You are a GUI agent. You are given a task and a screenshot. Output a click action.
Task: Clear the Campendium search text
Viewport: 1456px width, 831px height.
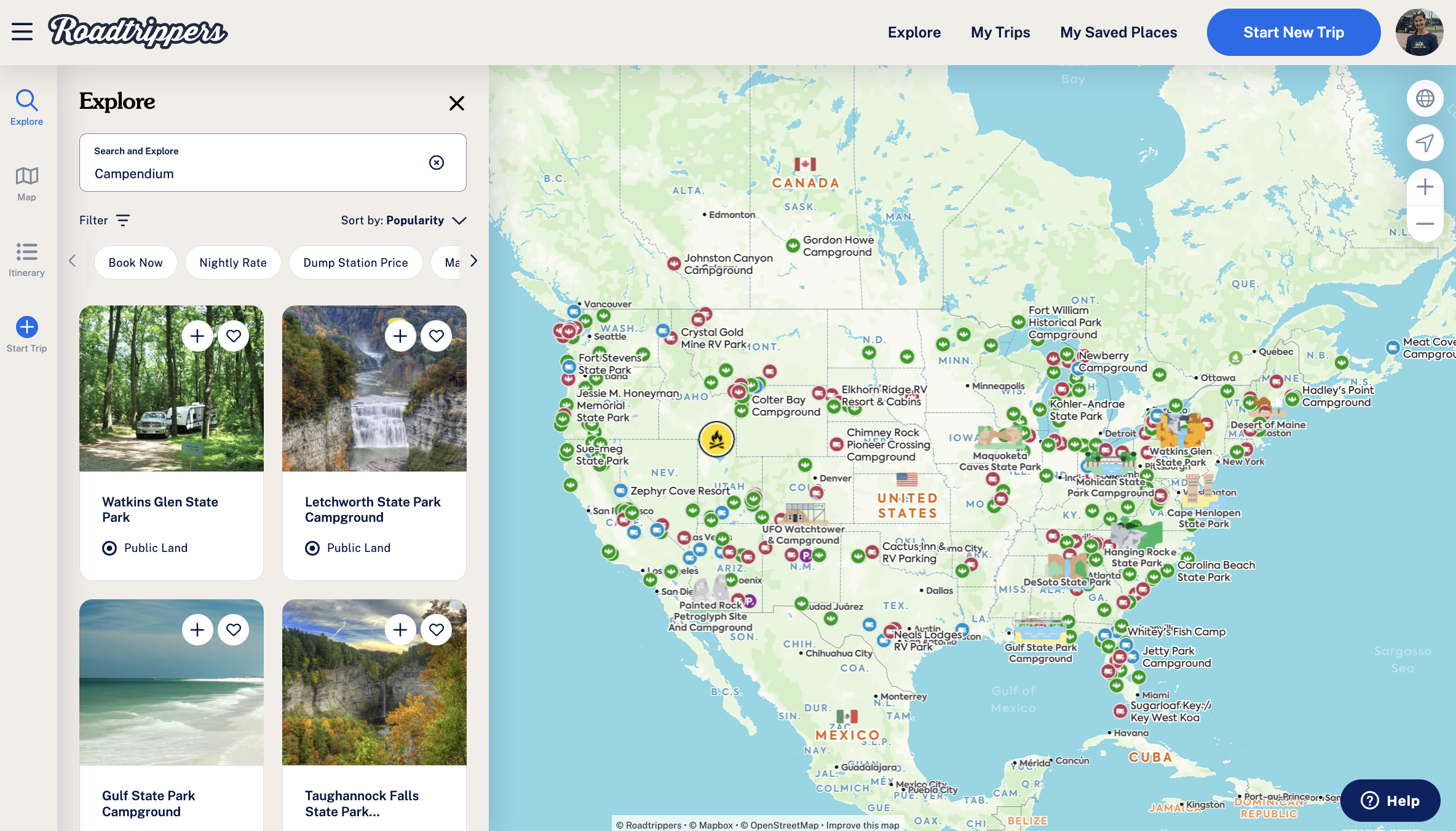[437, 162]
